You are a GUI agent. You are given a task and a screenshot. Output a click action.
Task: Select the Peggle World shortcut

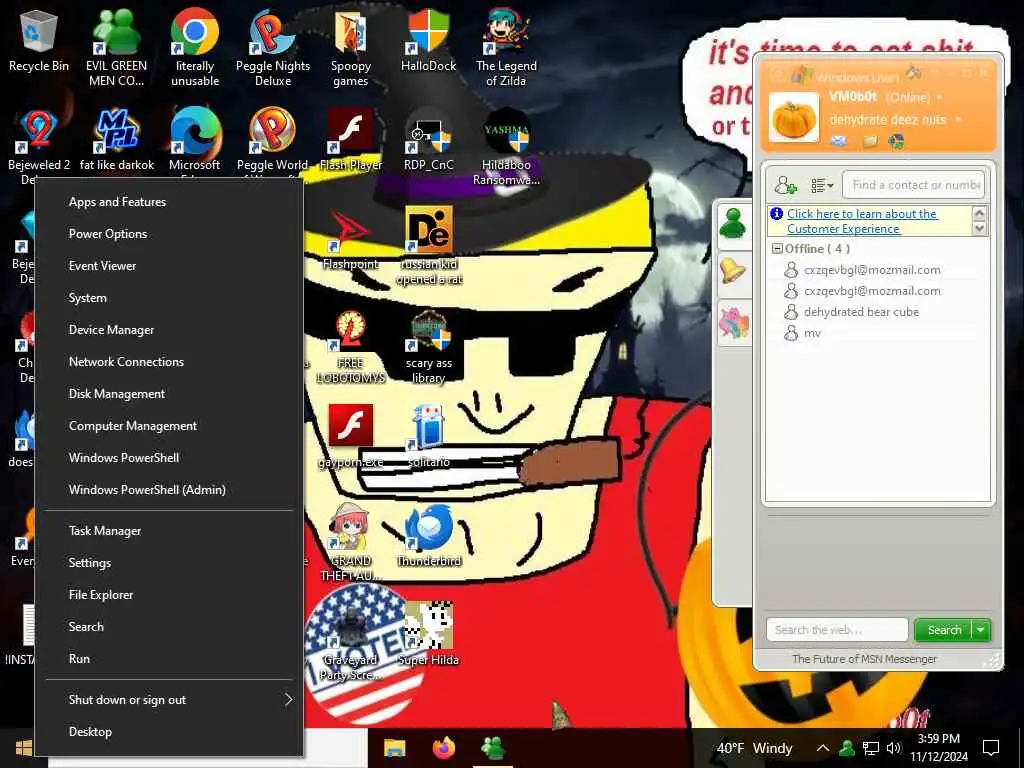[272, 140]
